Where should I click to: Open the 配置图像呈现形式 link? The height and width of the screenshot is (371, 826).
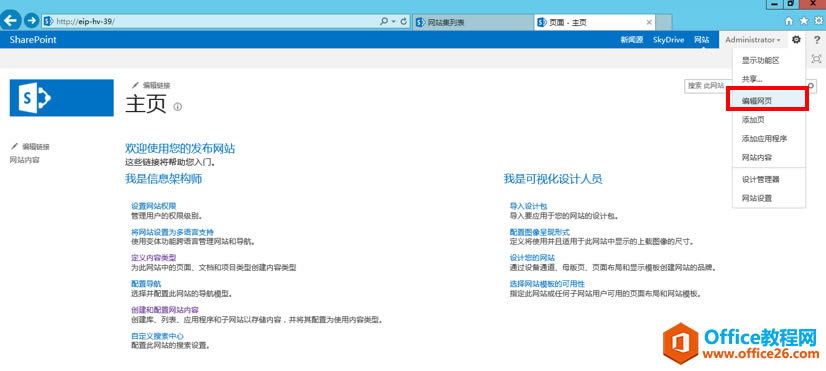[x=539, y=232]
